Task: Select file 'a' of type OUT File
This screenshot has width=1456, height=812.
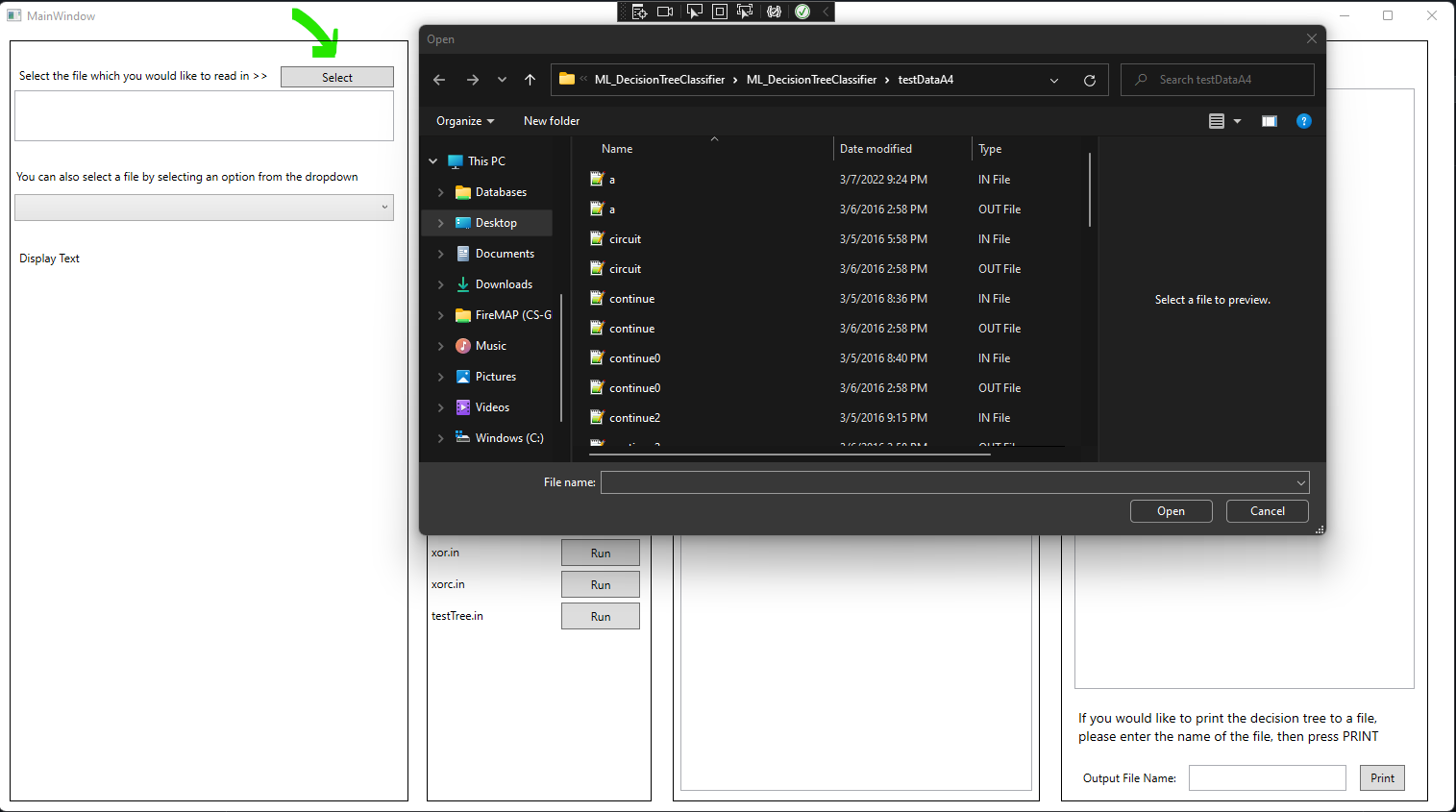Action: coord(833,209)
